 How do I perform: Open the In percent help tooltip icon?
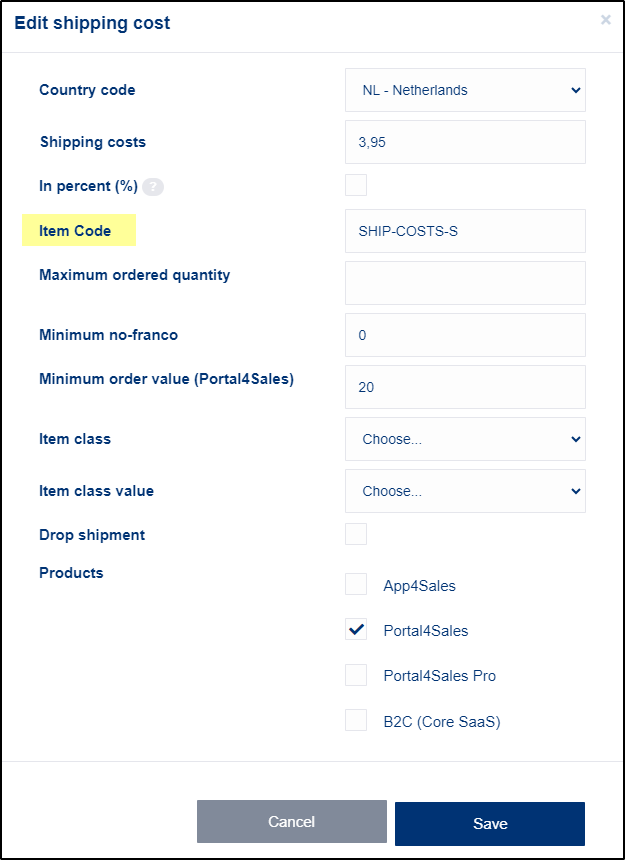(153, 186)
